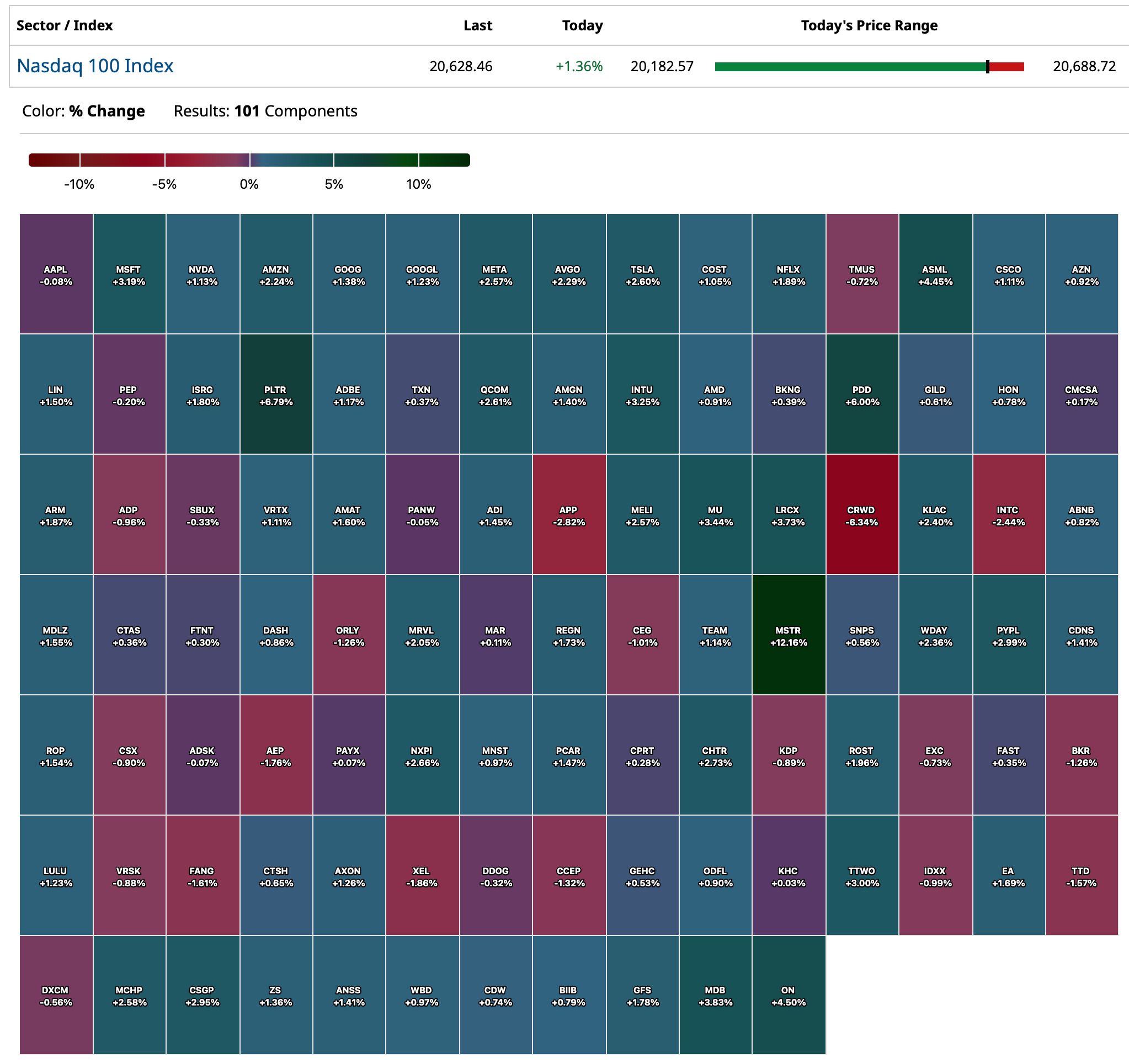
Task: Click the ASML +4.45% tile
Action: (x=935, y=274)
